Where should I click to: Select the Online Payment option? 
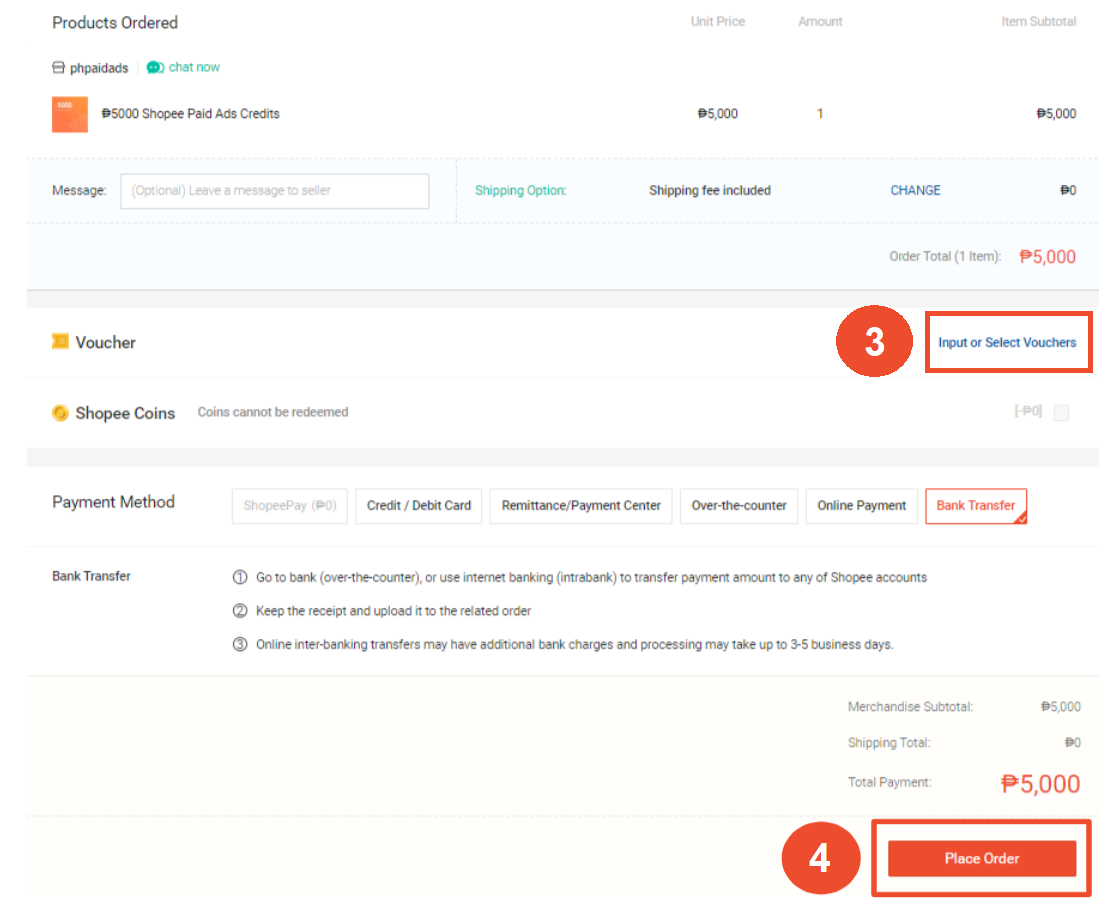click(x=861, y=506)
